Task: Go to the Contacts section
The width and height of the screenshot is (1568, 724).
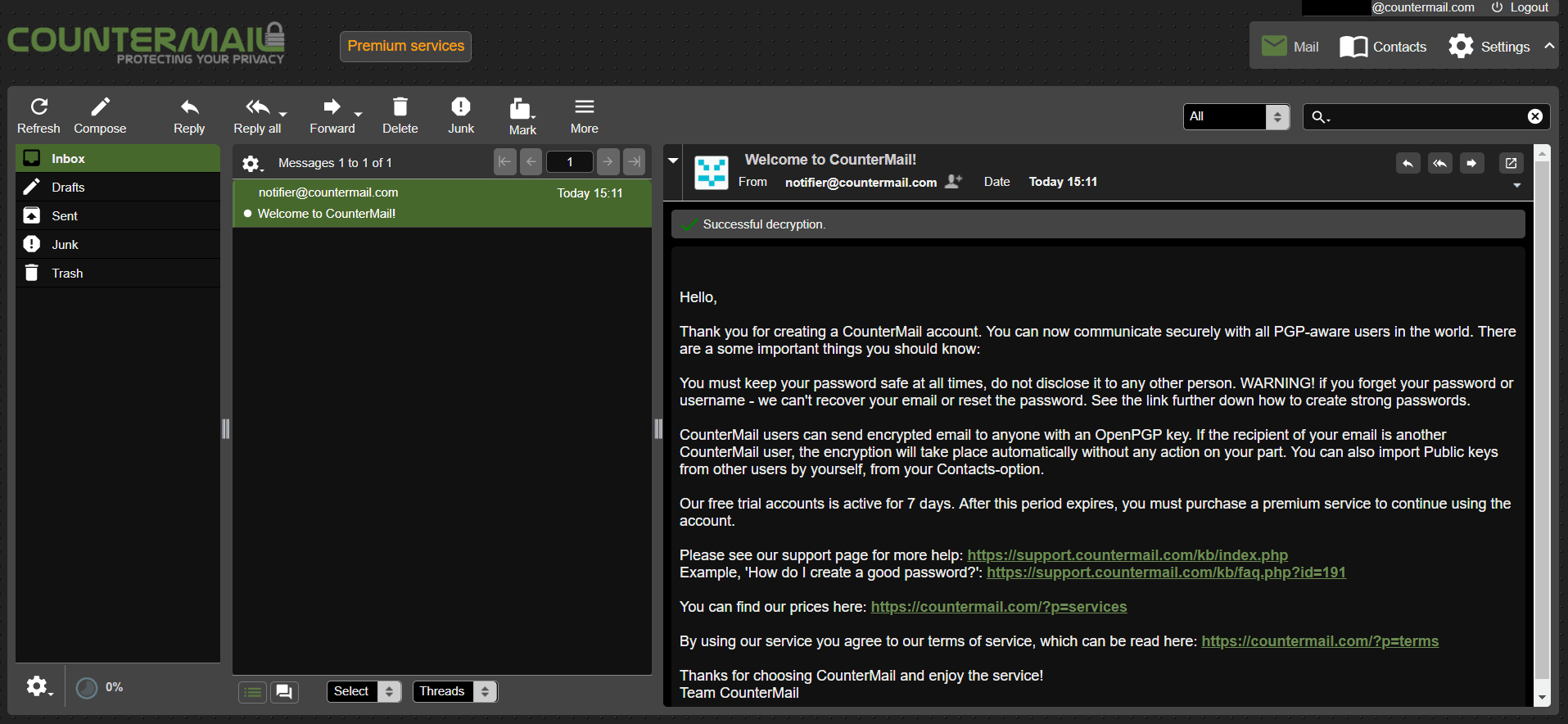Action: pyautogui.click(x=1383, y=47)
